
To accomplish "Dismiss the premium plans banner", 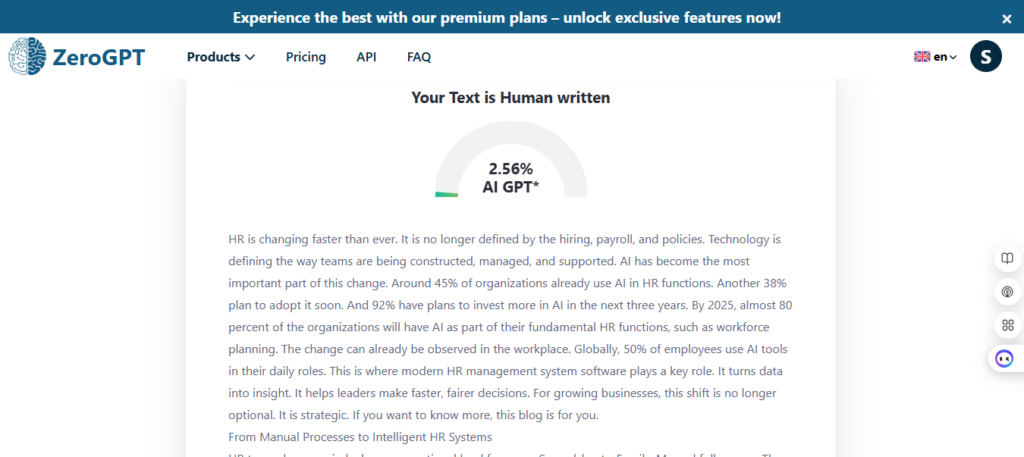I will [1006, 18].
